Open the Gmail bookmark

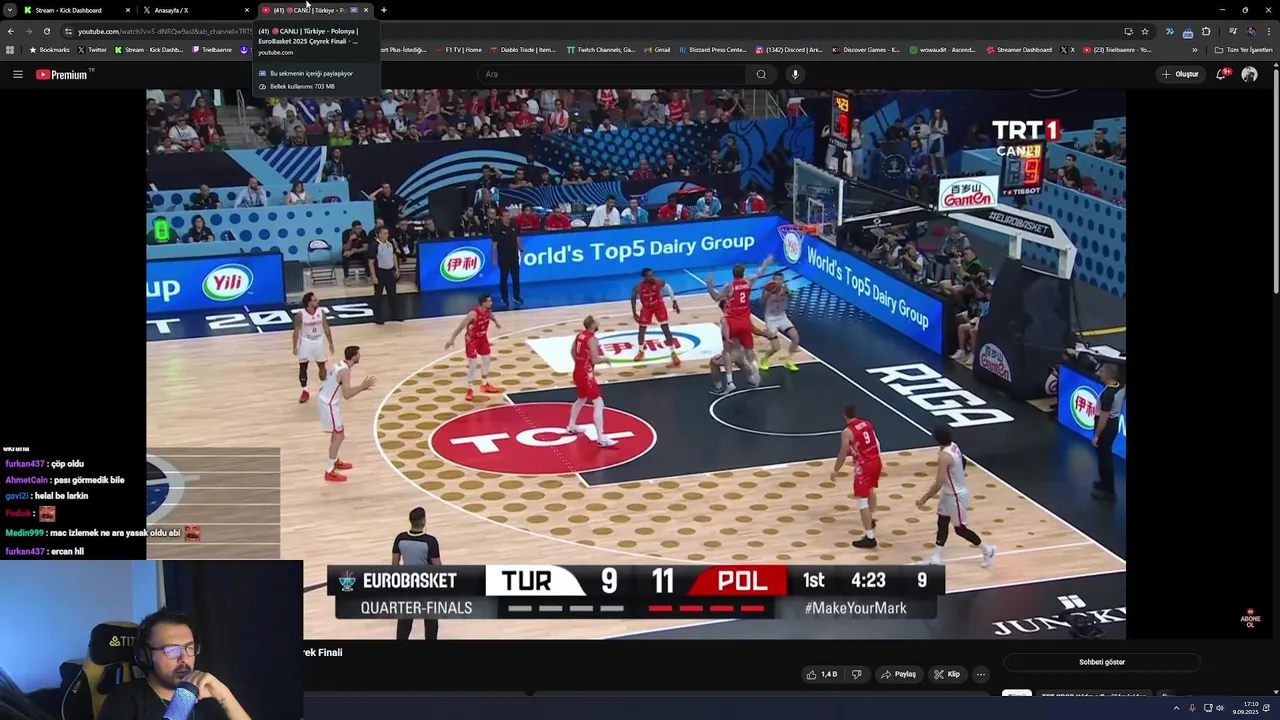coord(657,49)
